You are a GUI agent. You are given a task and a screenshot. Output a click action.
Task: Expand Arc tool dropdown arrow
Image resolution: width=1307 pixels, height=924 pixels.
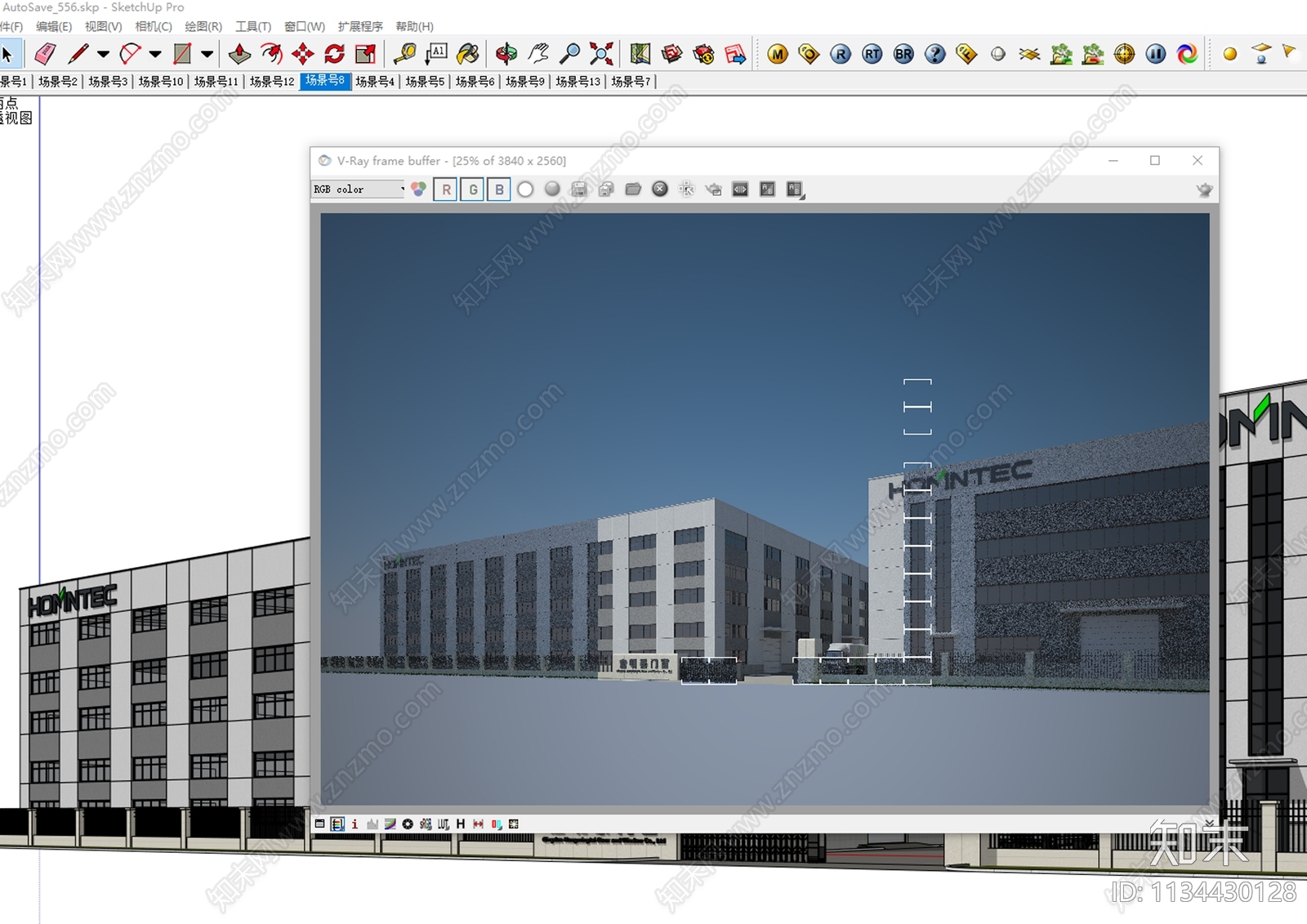pos(155,54)
